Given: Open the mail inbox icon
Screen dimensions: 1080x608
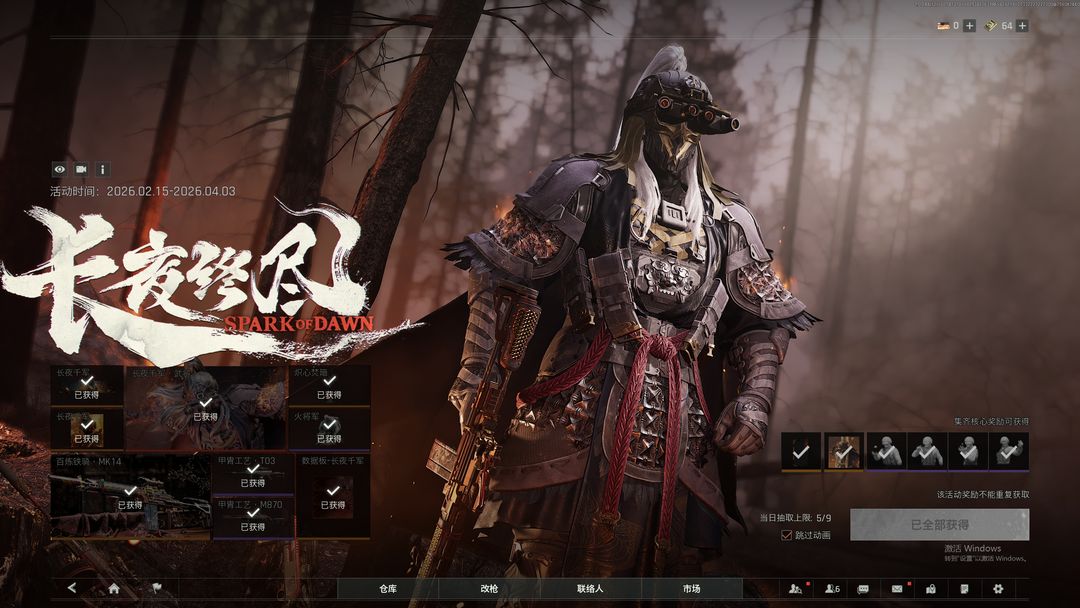Looking at the screenshot, I should click(x=897, y=589).
